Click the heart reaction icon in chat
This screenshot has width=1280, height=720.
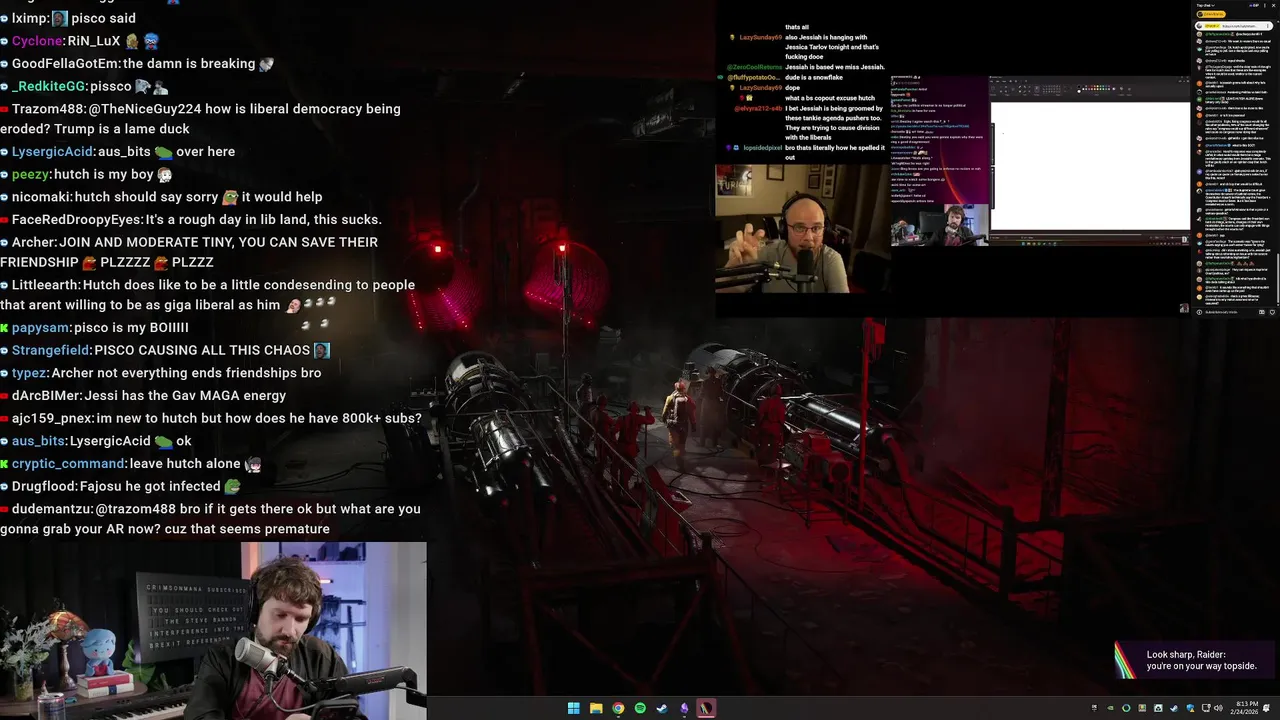pos(1272,312)
